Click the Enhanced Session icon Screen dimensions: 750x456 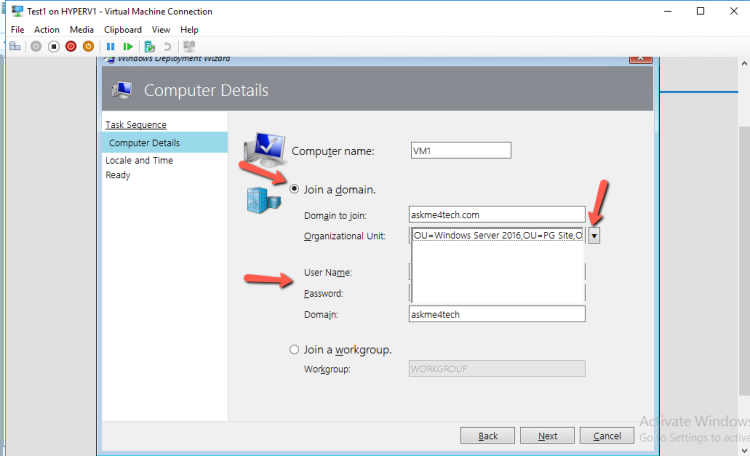(189, 46)
